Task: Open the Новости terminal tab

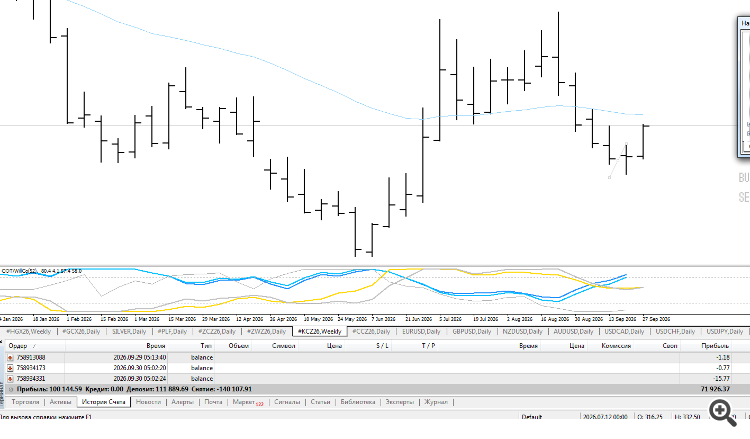Action: coord(148,402)
